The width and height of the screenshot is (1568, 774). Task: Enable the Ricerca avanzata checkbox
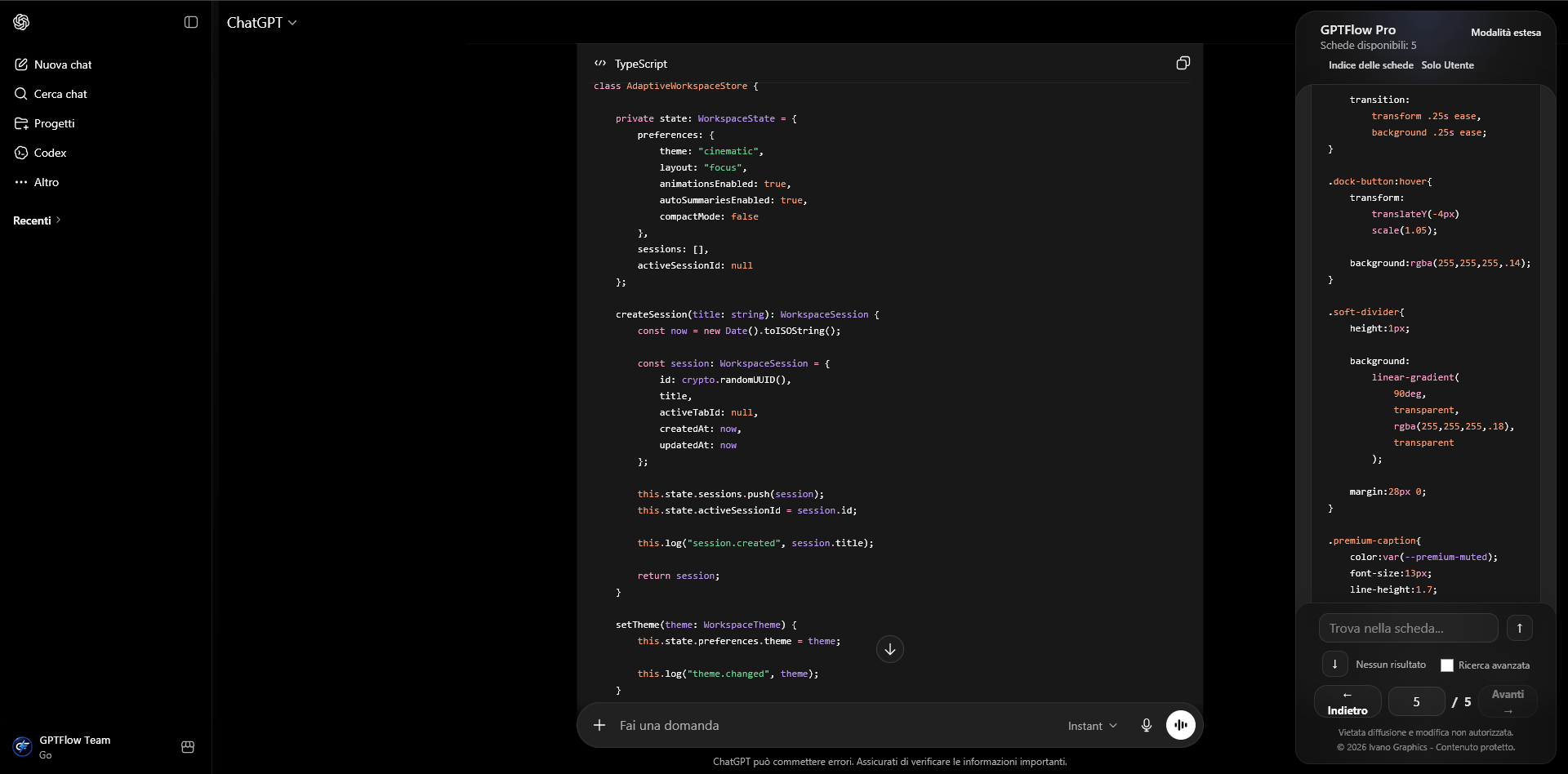1447,665
